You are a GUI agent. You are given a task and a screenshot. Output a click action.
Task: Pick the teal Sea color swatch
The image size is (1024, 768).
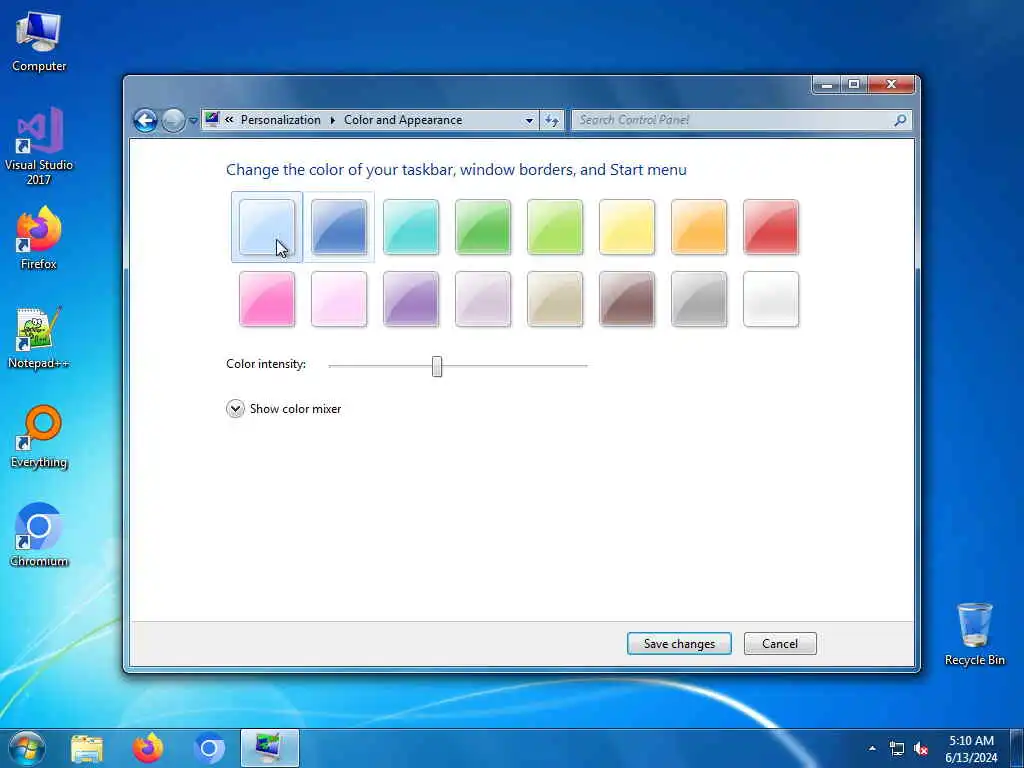tap(411, 227)
